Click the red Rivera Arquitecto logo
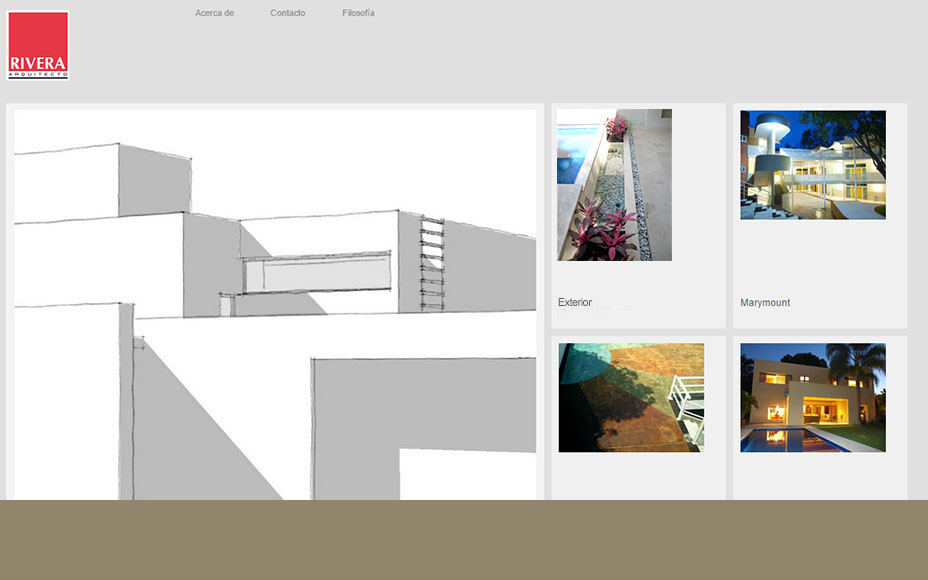928x580 pixels. coord(38,43)
